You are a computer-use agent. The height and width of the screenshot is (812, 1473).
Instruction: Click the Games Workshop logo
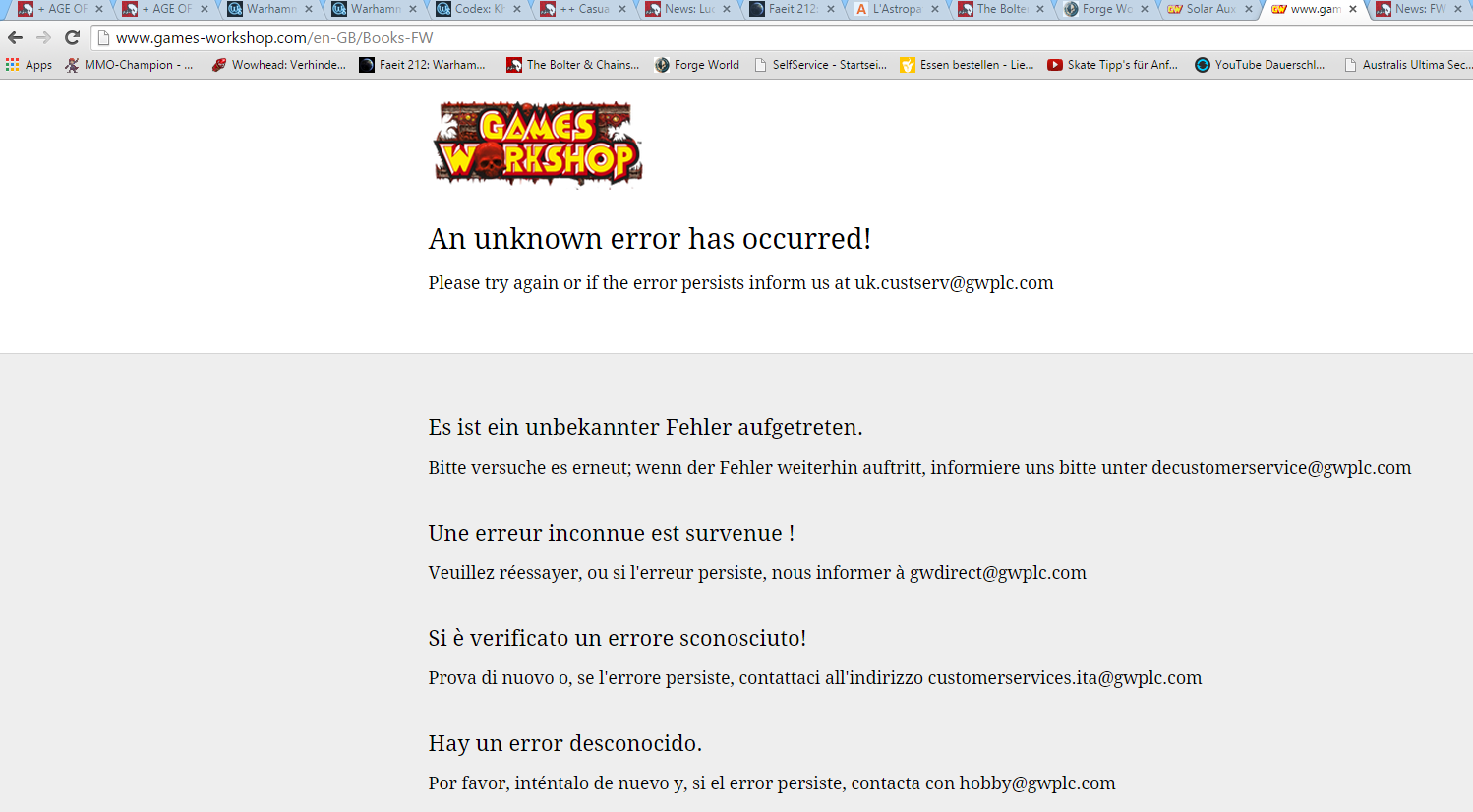(x=538, y=144)
